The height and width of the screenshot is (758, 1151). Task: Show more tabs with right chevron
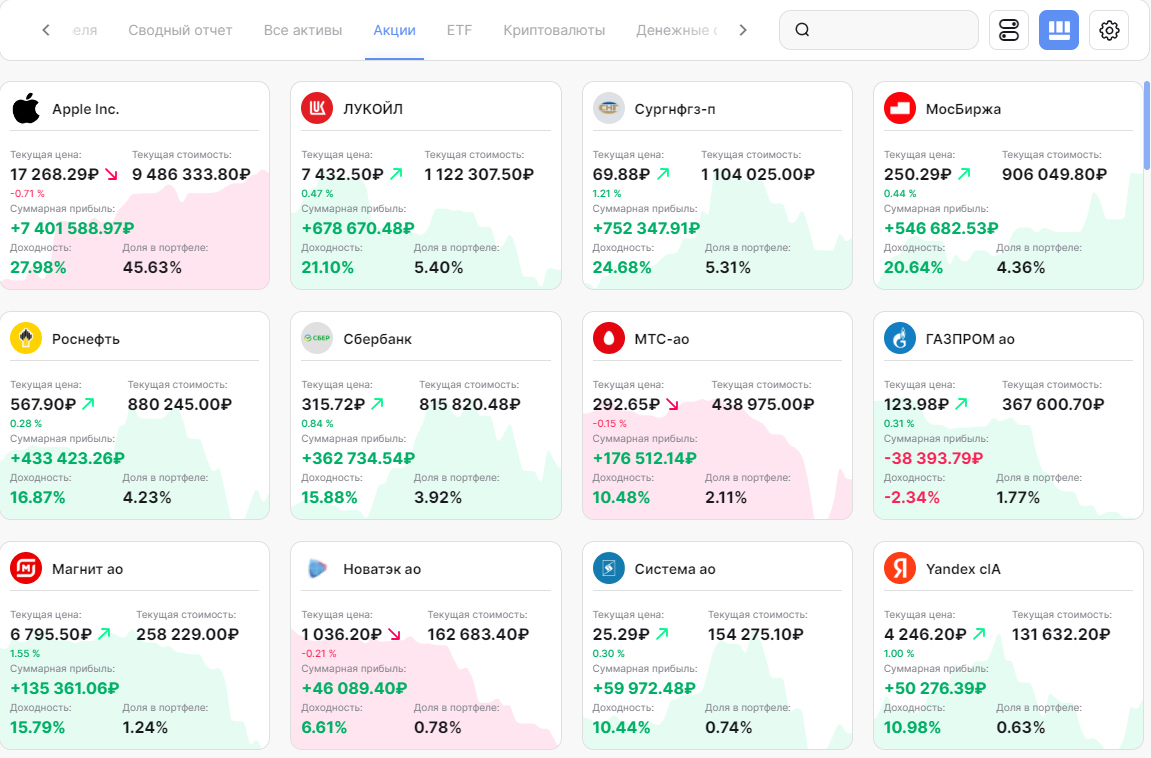[x=743, y=30]
